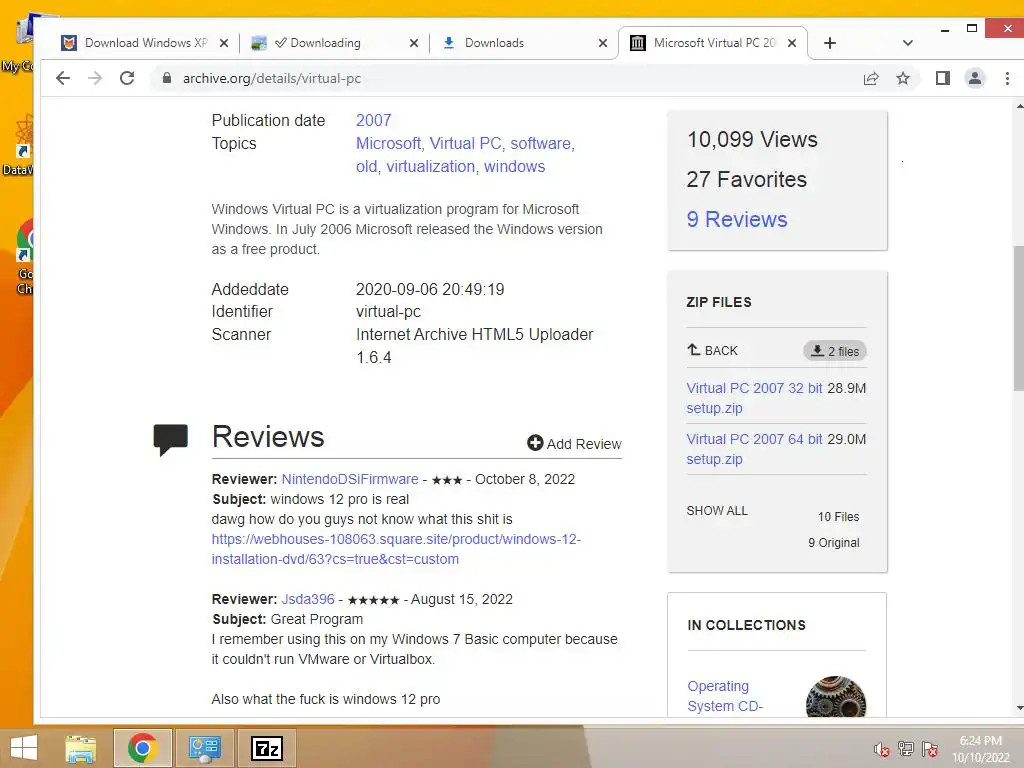1024x768 pixels.
Task: Click the "9 Original" count
Action: (834, 543)
